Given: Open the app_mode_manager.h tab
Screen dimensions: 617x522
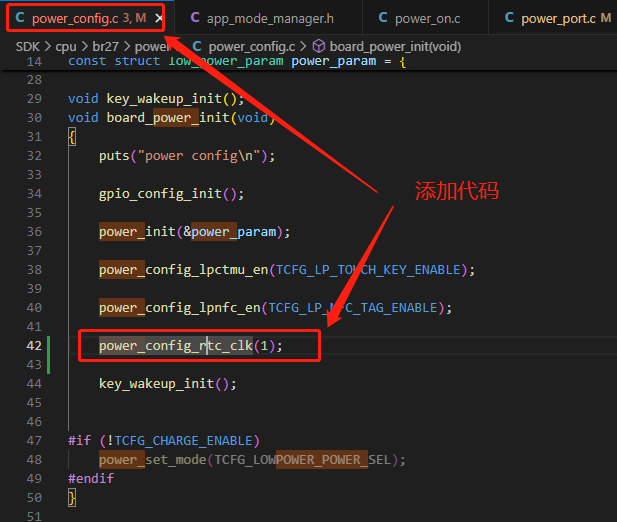Looking at the screenshot, I should 270,18.
